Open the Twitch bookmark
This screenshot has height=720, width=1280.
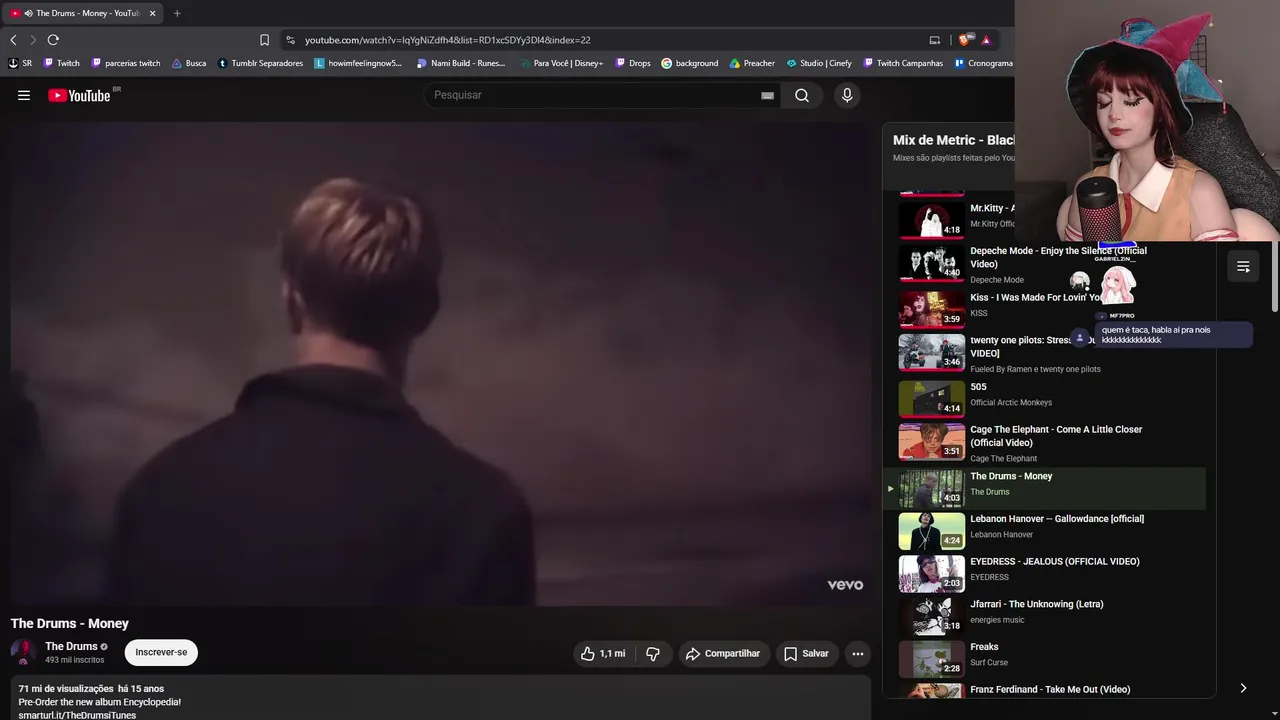(x=62, y=63)
